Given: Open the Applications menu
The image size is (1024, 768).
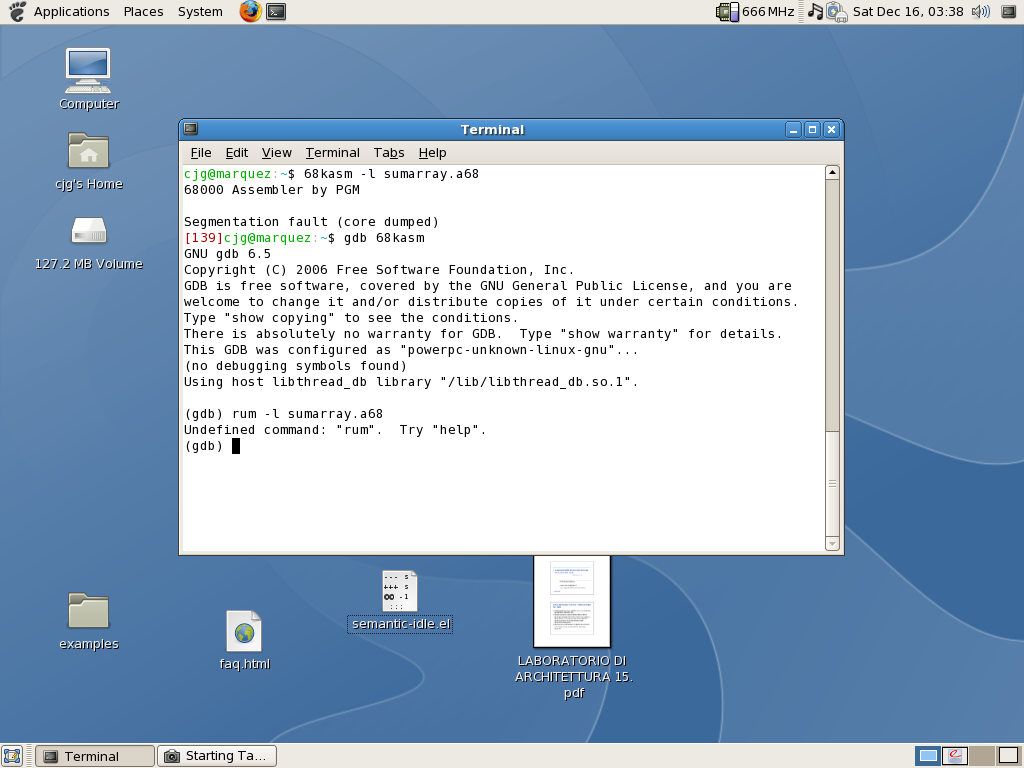Looking at the screenshot, I should [71, 12].
